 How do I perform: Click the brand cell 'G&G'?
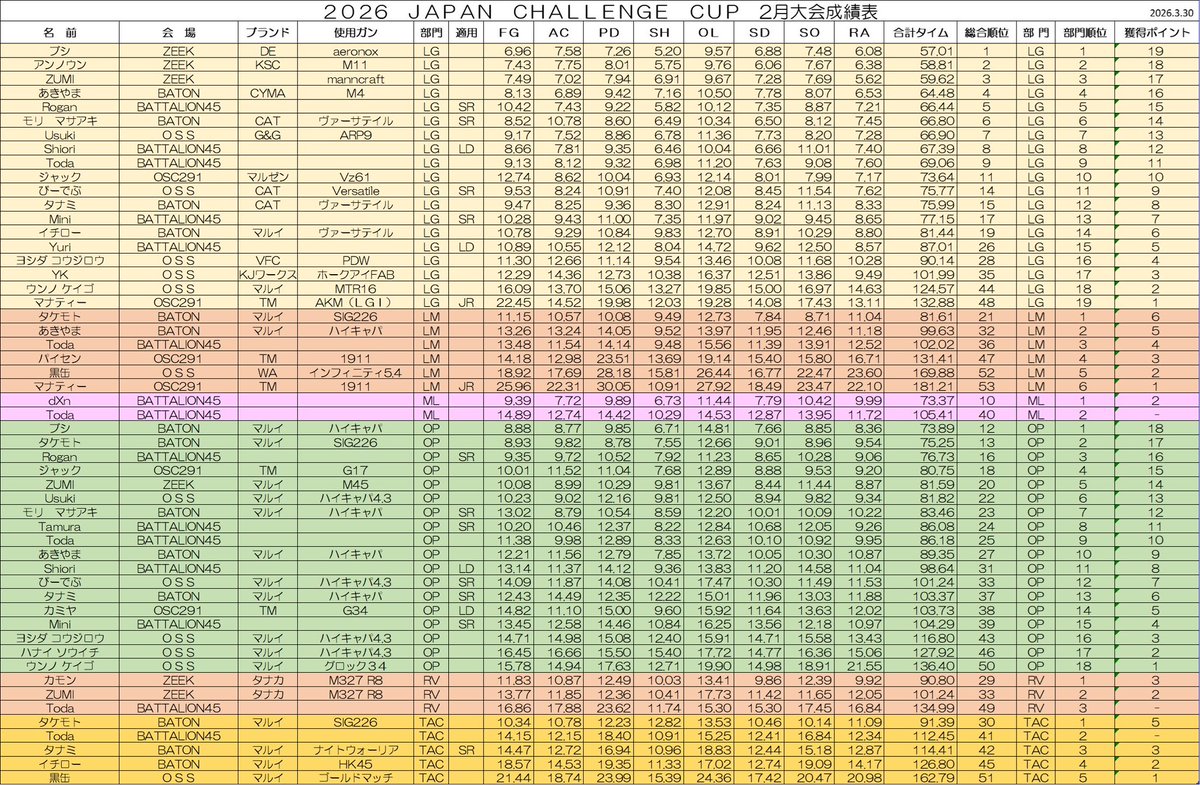point(267,133)
